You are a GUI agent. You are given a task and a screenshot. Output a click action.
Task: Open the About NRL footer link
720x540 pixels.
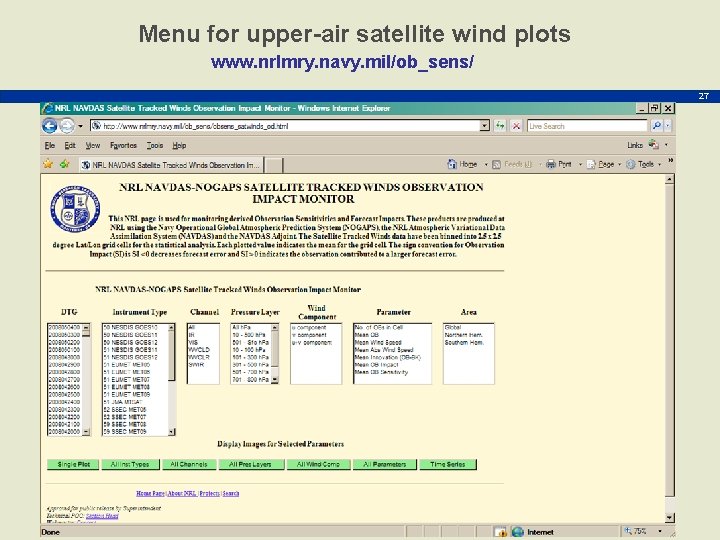click(x=182, y=493)
